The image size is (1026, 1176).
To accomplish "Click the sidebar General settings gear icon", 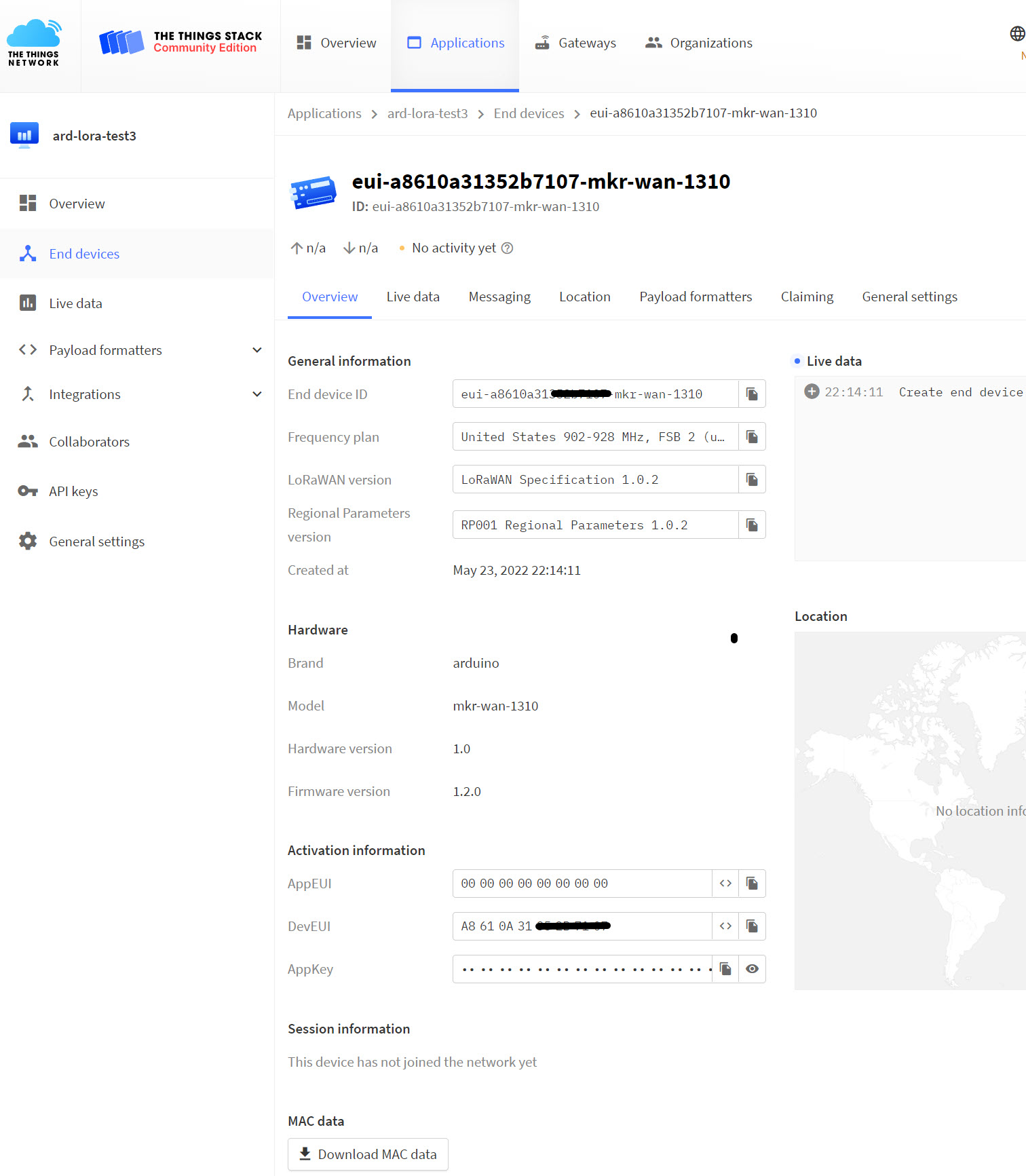I will point(28,541).
